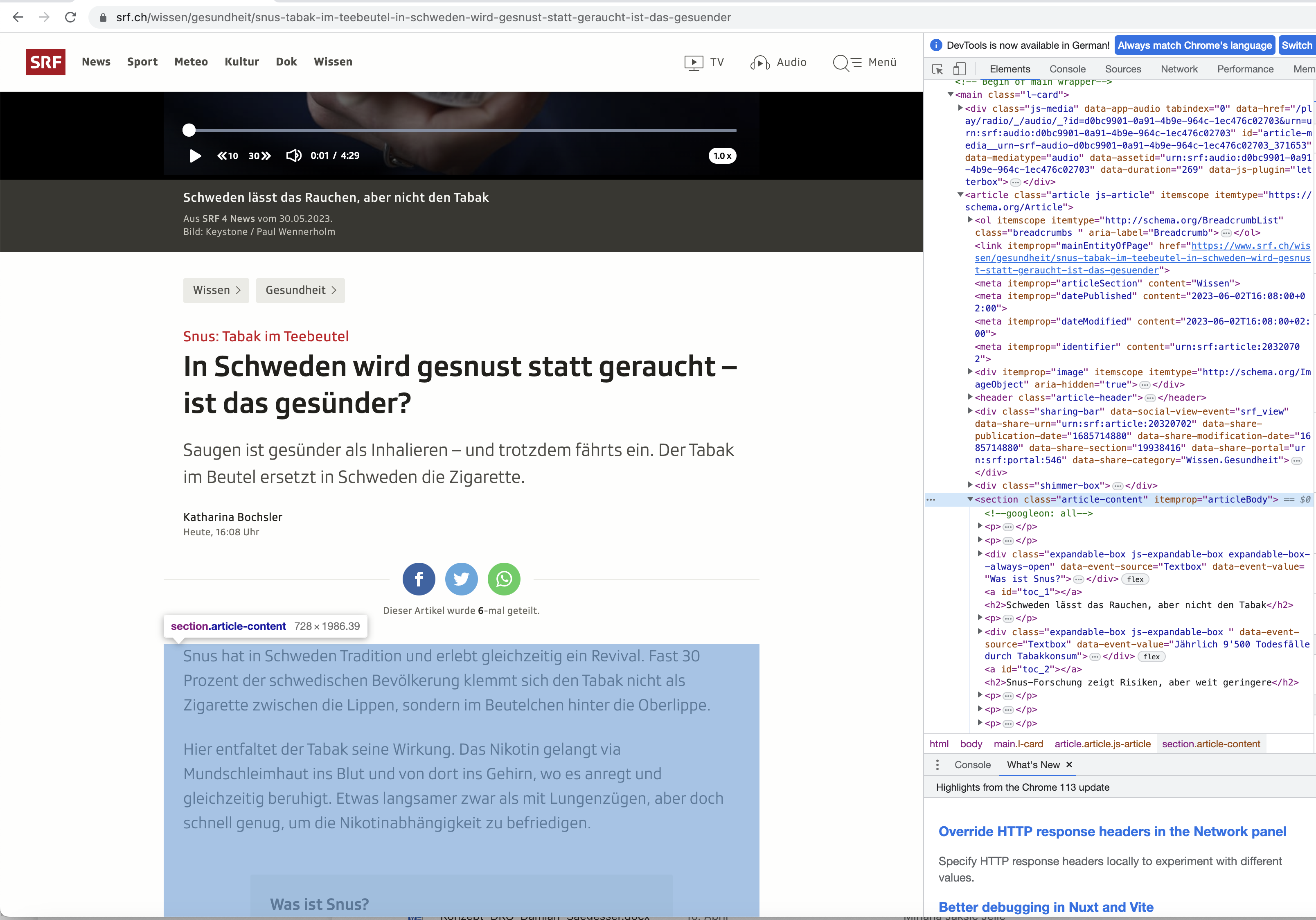Image resolution: width=1316 pixels, height=920 pixels.
Task: Click the SRF logo in the top-left corner
Action: pyautogui.click(x=46, y=61)
